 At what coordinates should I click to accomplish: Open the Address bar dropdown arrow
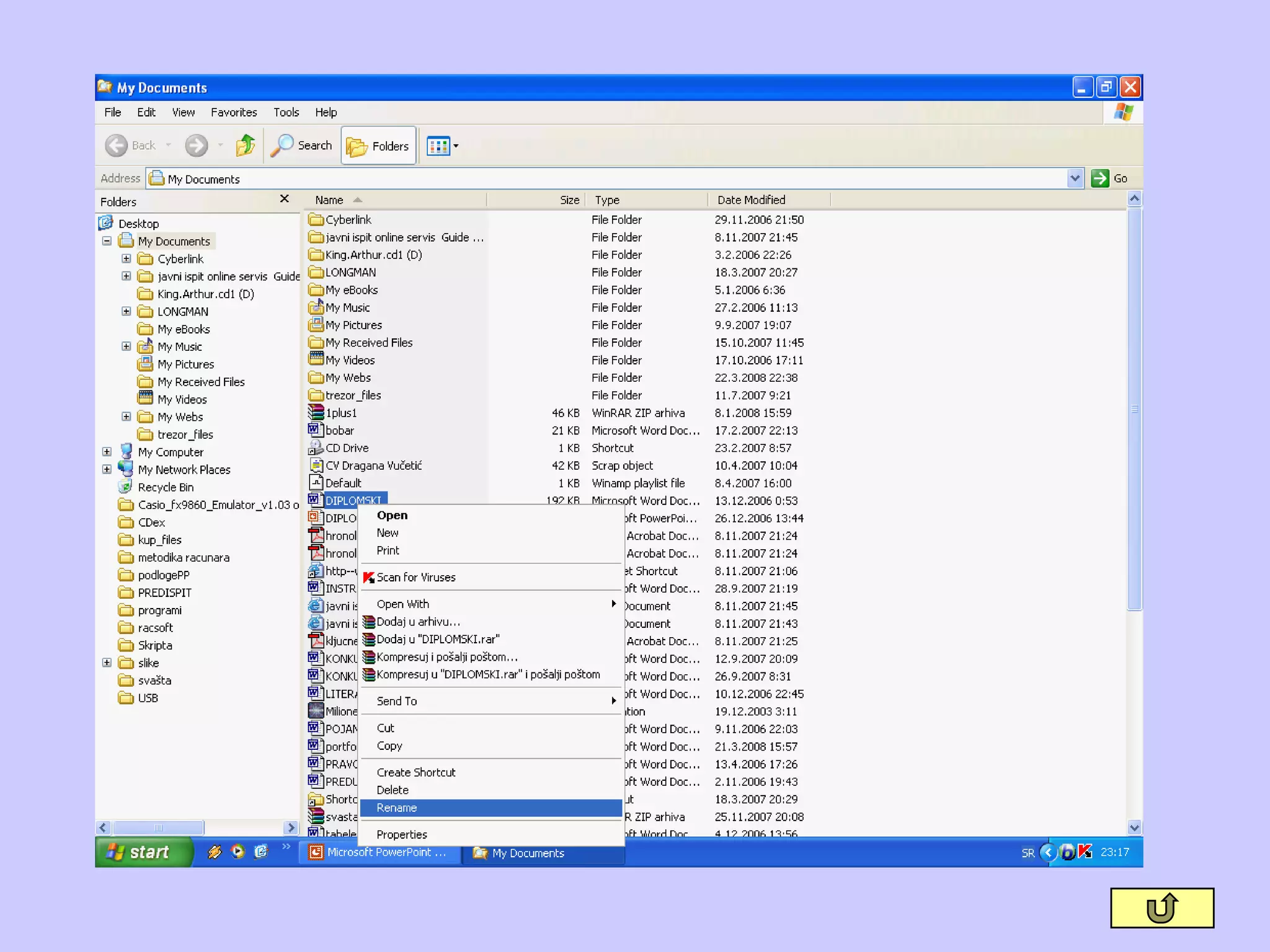click(x=1075, y=178)
